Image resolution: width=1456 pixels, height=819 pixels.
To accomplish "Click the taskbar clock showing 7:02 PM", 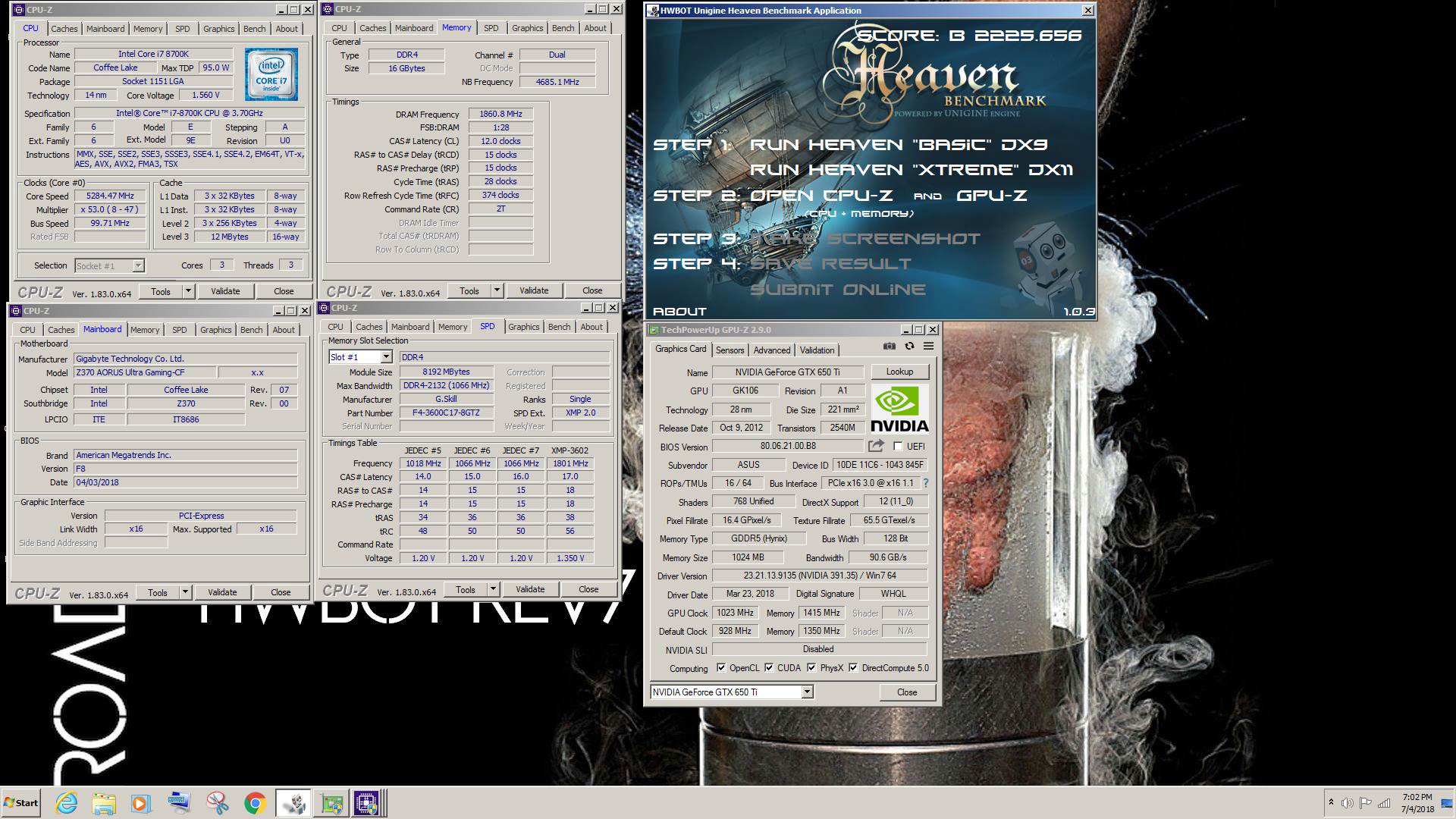I will [1417, 803].
